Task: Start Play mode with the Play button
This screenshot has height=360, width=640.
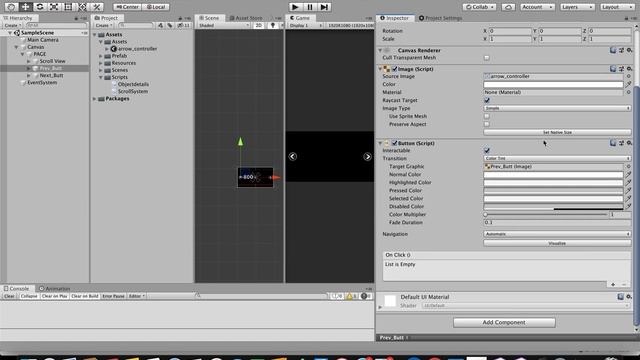Action: tap(295, 7)
